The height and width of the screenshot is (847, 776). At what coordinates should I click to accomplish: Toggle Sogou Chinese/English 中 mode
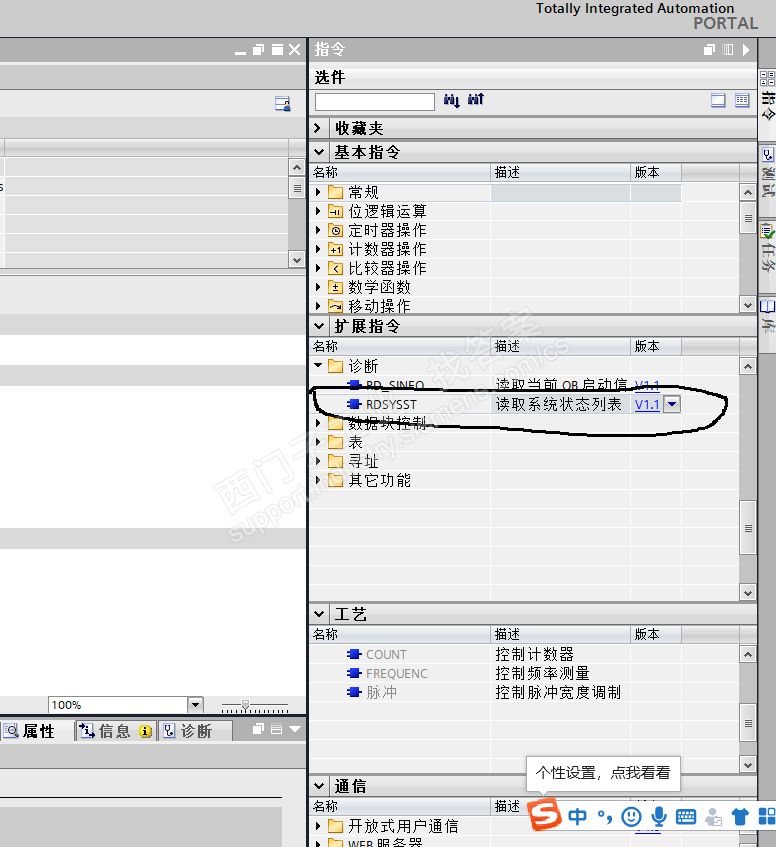coord(577,817)
